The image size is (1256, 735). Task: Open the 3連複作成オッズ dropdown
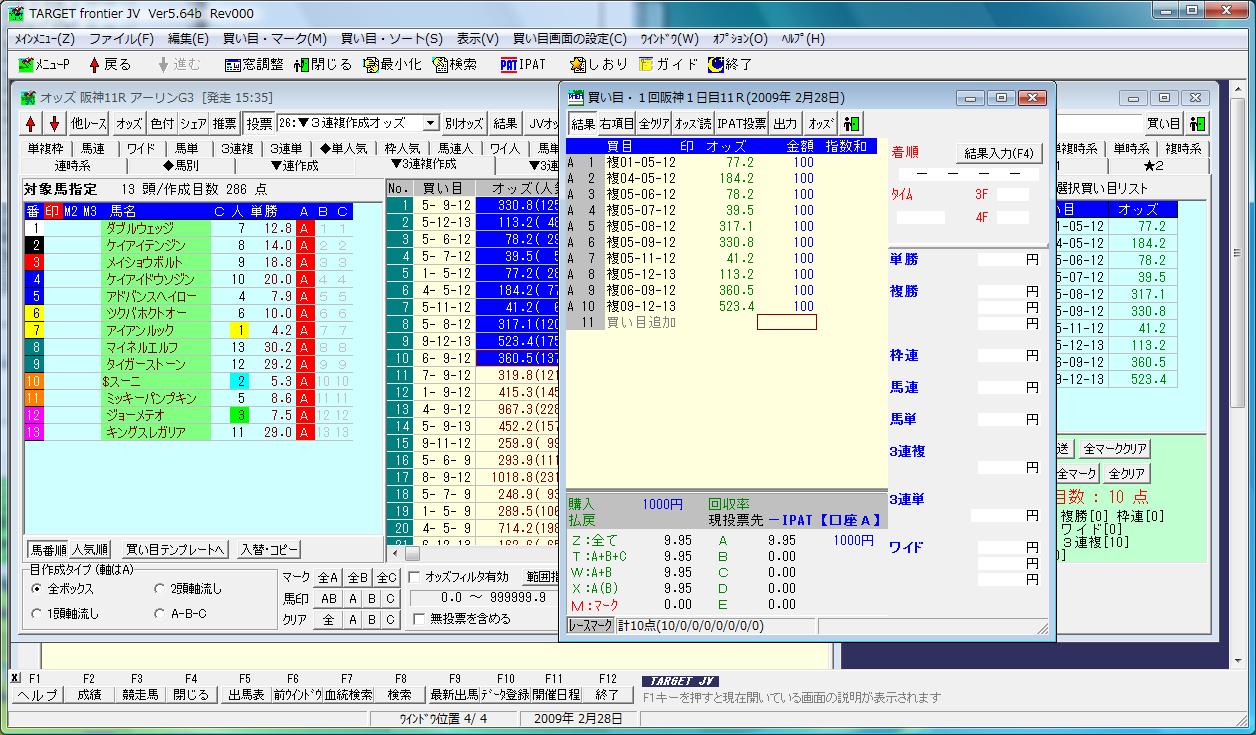(x=431, y=124)
